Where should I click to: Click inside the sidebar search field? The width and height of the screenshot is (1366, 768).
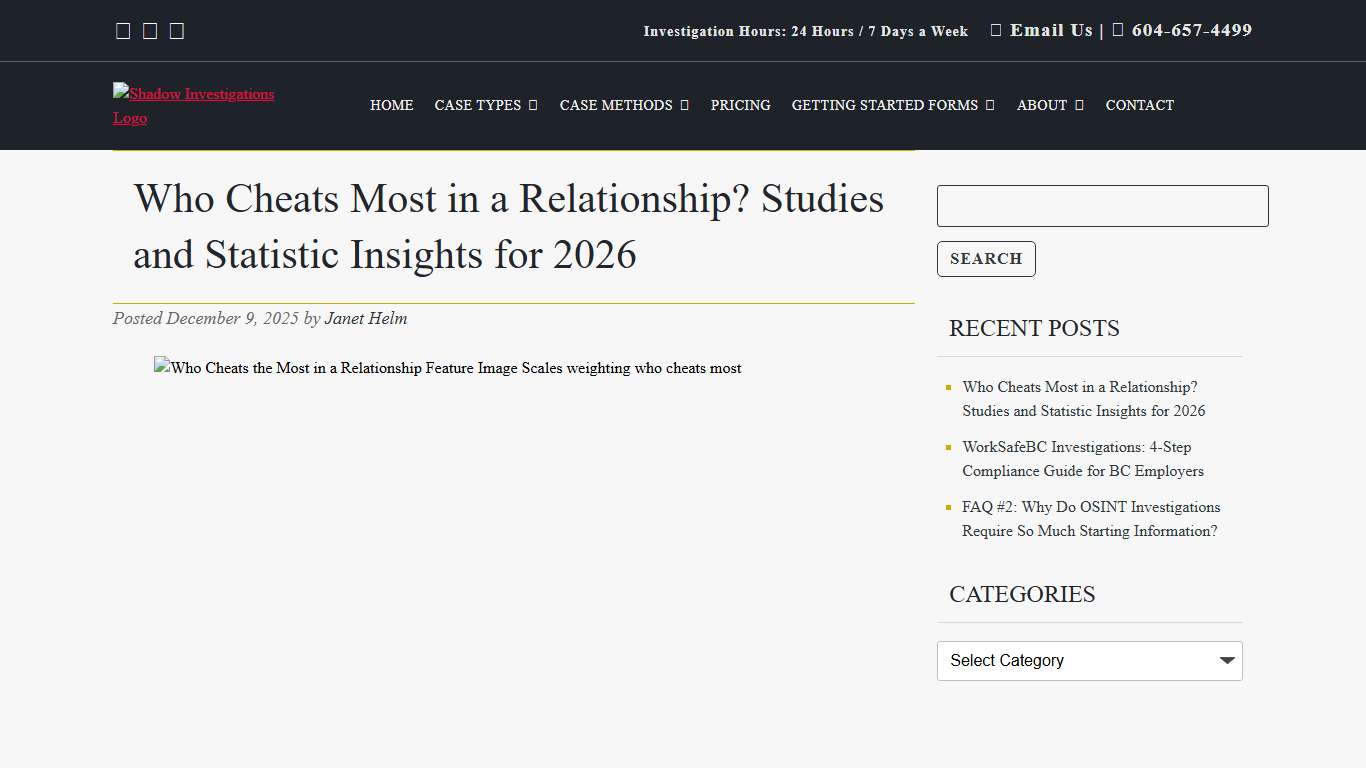(x=1101, y=206)
